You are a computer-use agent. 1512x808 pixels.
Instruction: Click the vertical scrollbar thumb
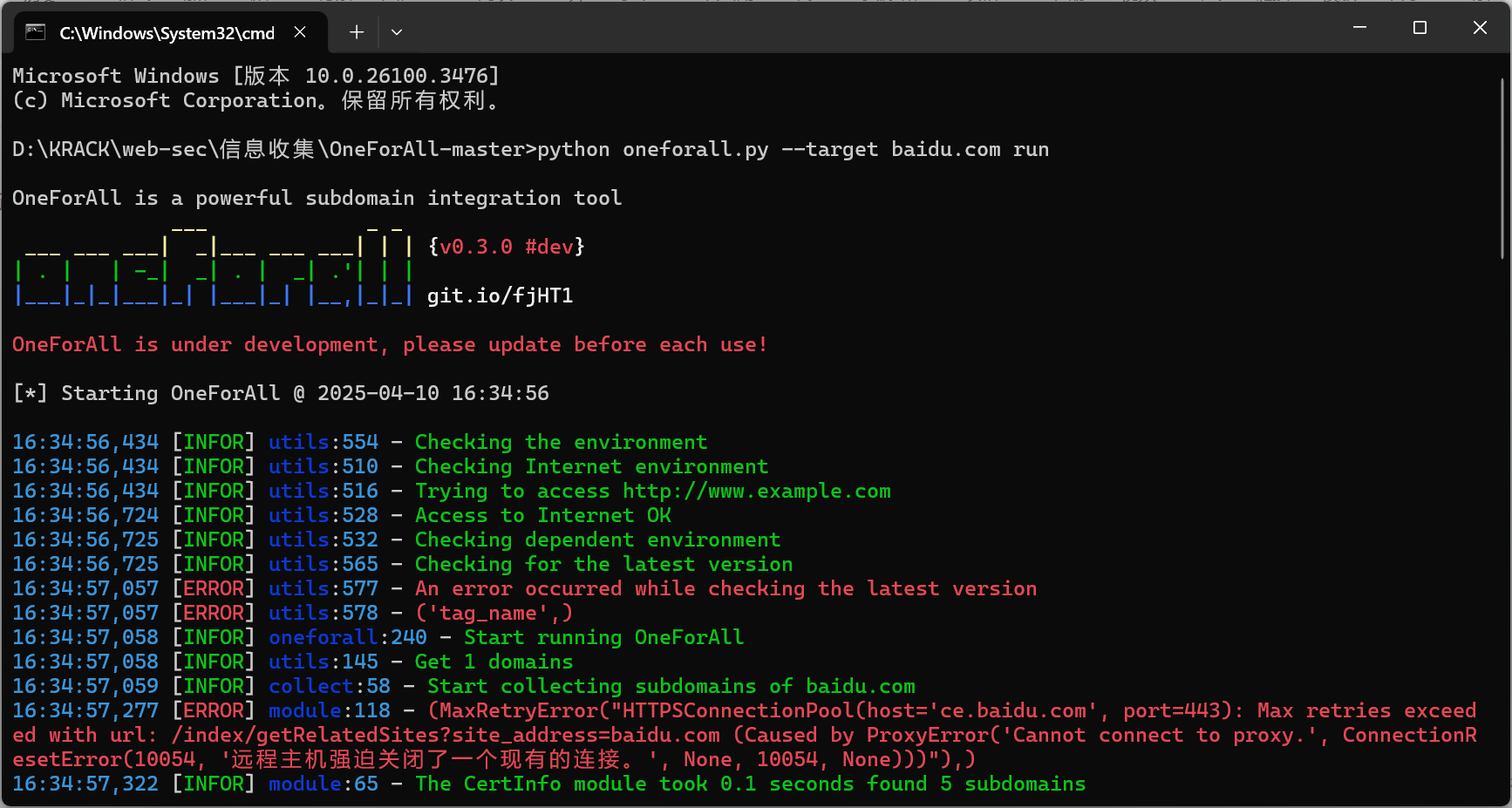1502,167
